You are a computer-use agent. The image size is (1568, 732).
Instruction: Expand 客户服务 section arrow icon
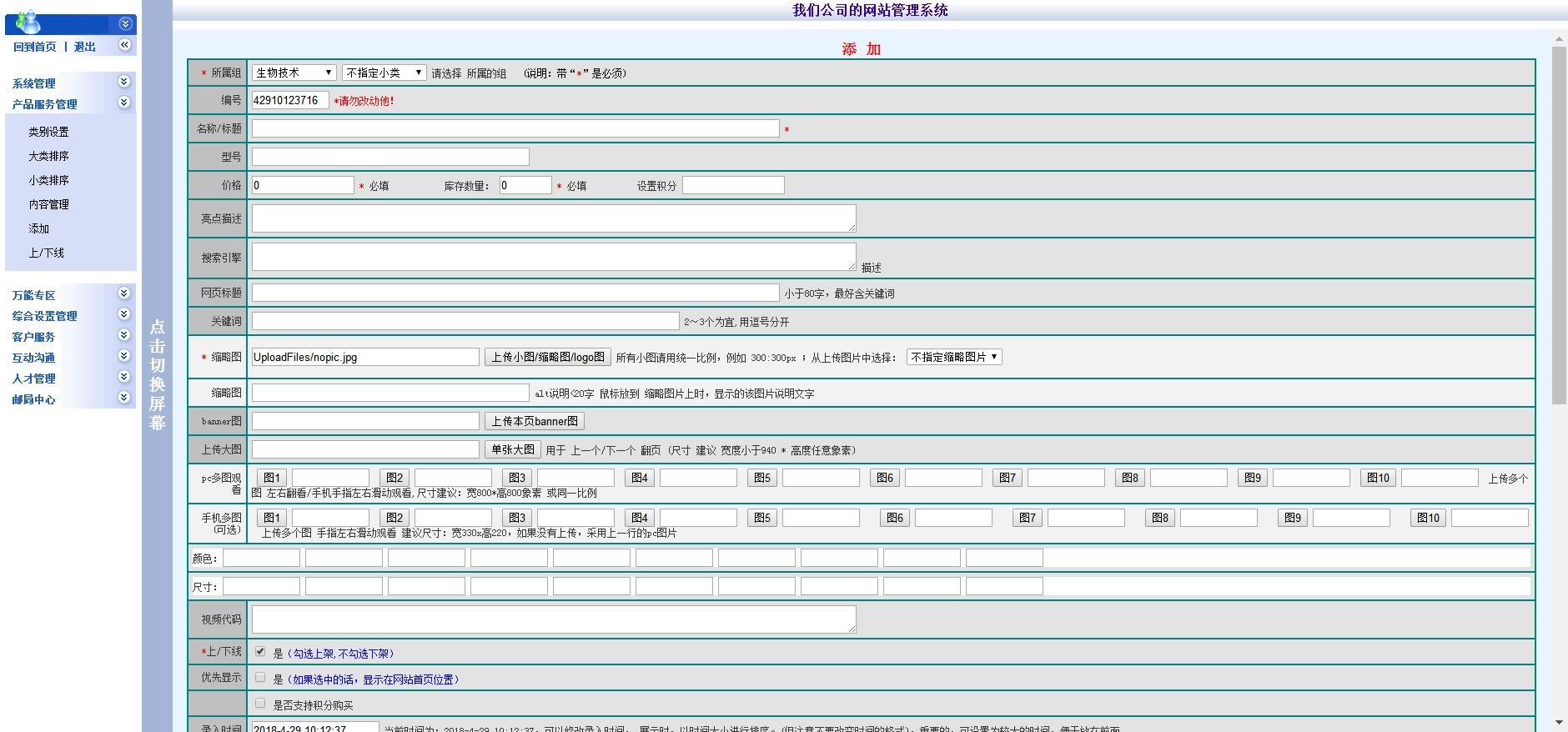[123, 335]
